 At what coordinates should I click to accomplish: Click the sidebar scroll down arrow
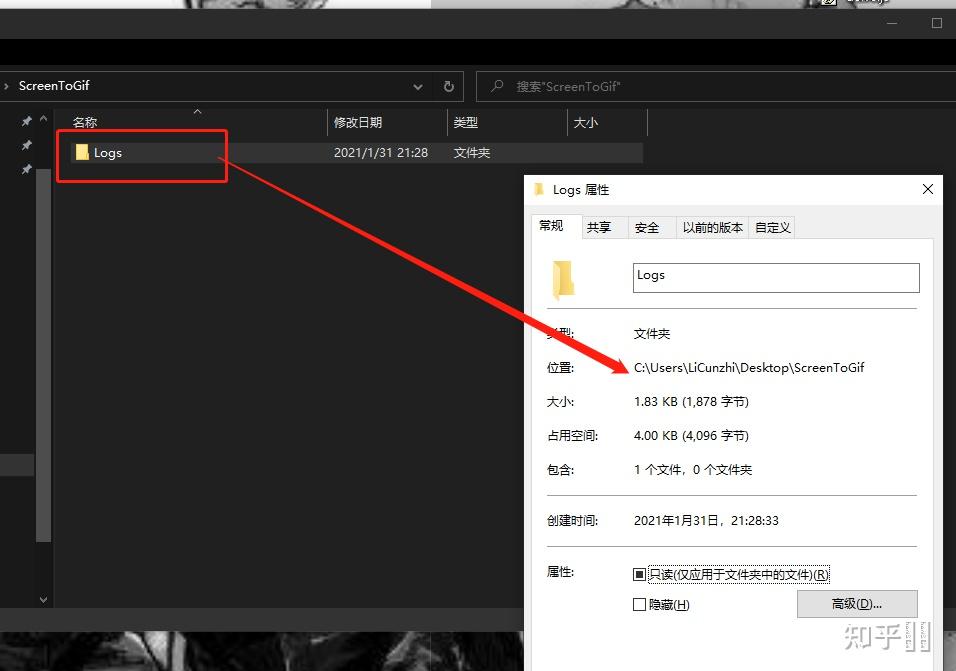tap(43, 600)
